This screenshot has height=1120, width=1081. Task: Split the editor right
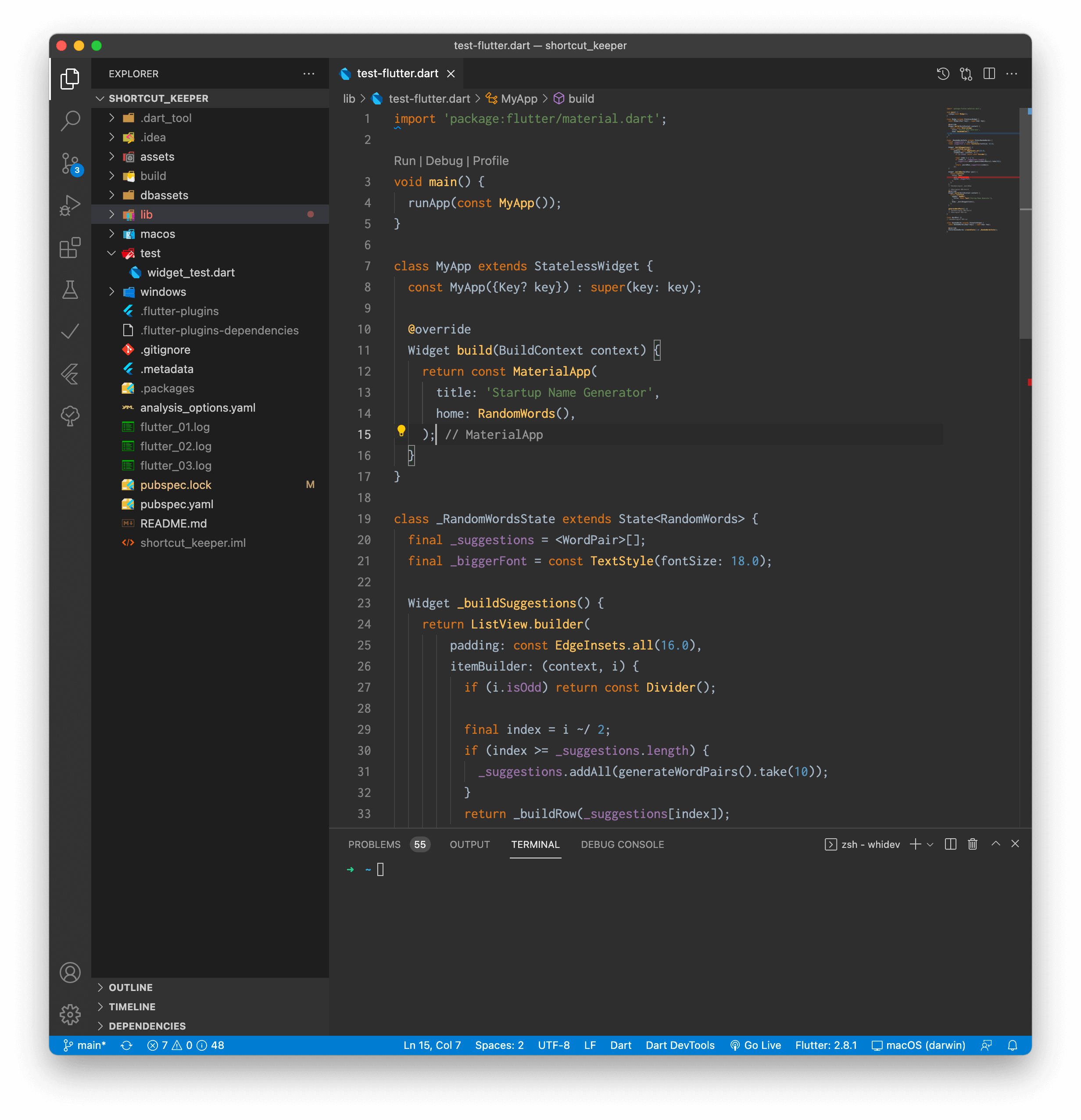tap(989, 74)
